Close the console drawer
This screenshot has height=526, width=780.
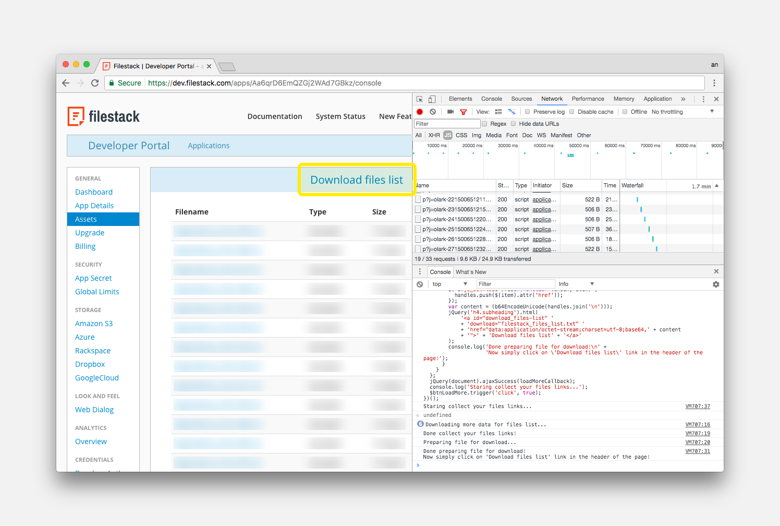[x=716, y=271]
